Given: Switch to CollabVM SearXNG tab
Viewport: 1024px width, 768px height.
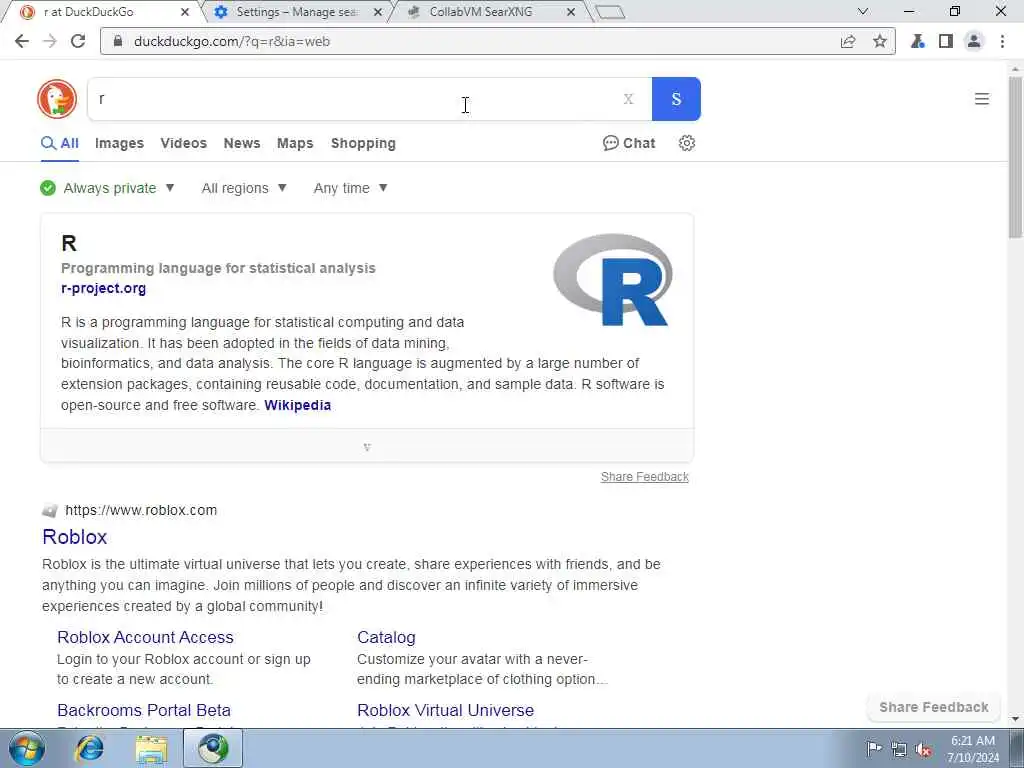Looking at the screenshot, I should pos(481,12).
